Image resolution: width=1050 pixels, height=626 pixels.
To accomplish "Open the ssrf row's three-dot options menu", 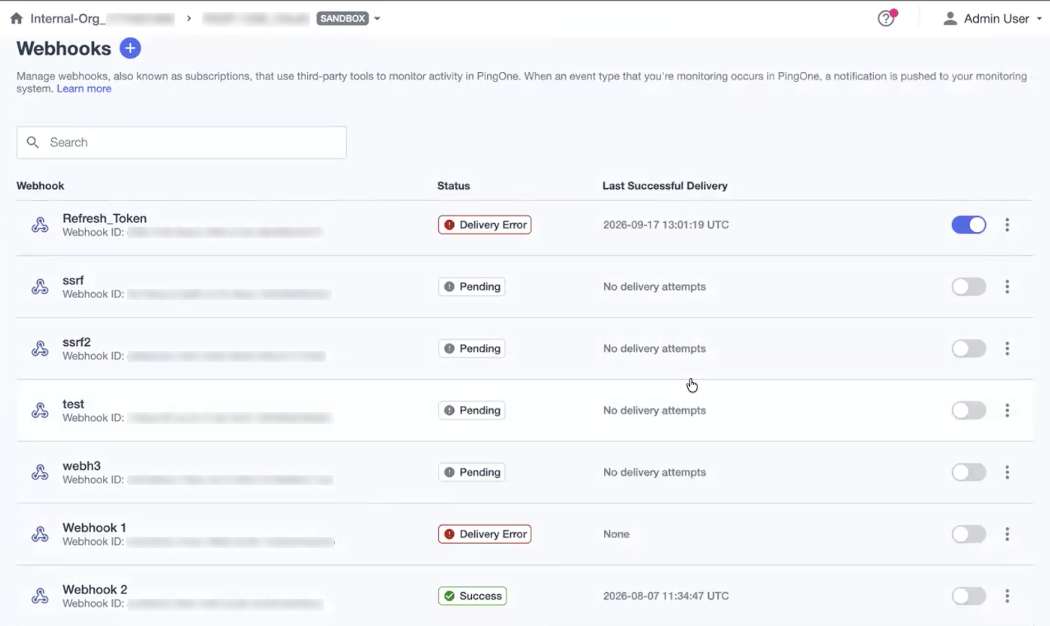I will (1006, 287).
